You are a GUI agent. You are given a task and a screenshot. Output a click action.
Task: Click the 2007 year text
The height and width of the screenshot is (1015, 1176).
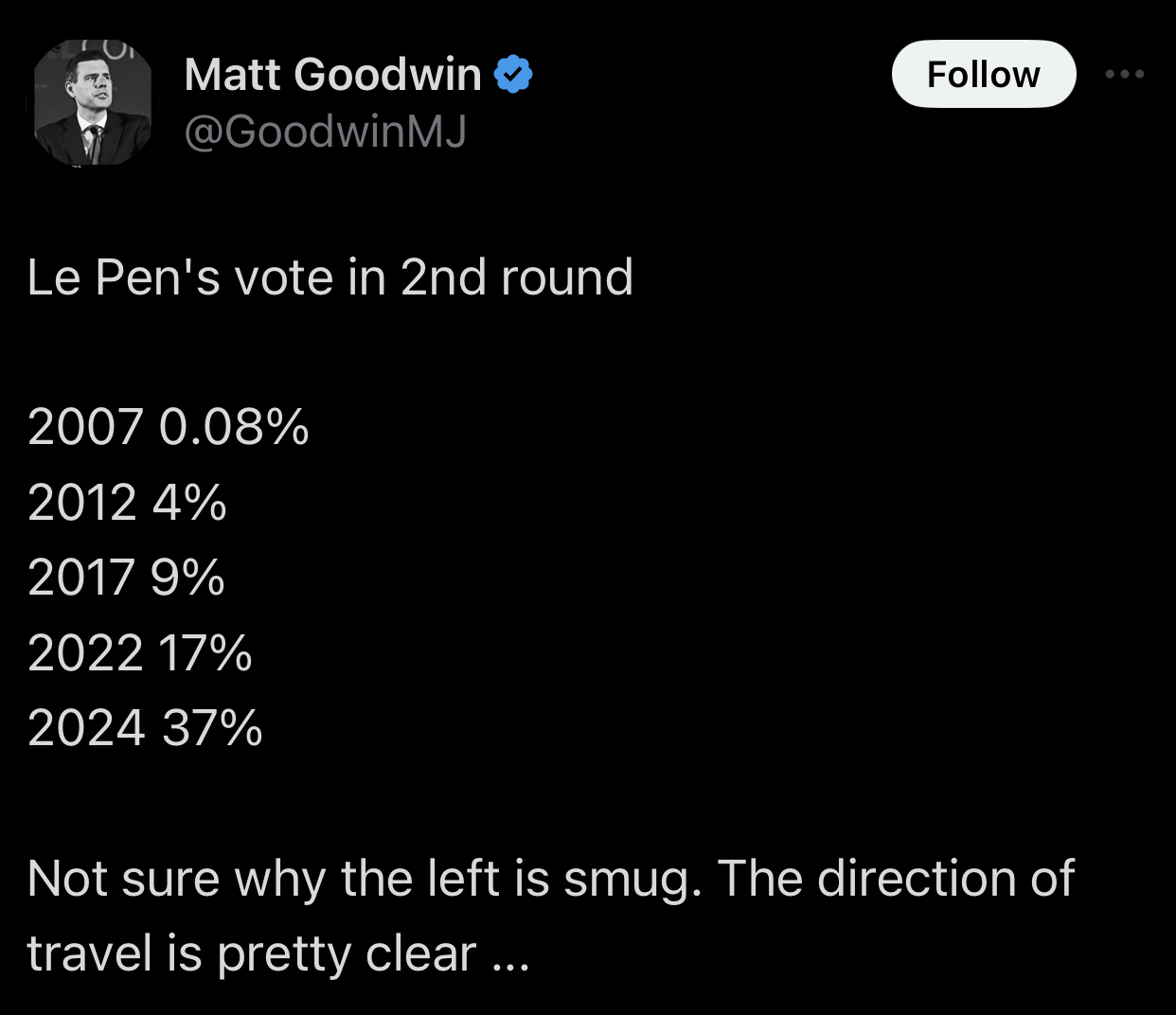click(x=85, y=426)
